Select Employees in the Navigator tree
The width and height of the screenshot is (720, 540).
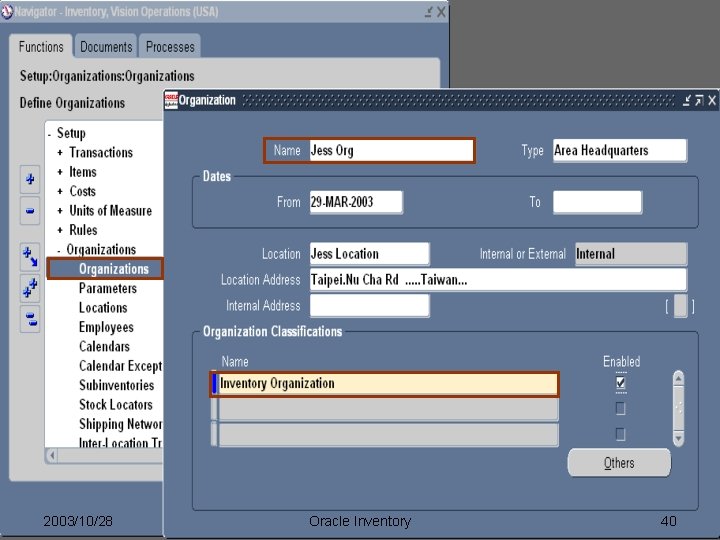click(106, 327)
